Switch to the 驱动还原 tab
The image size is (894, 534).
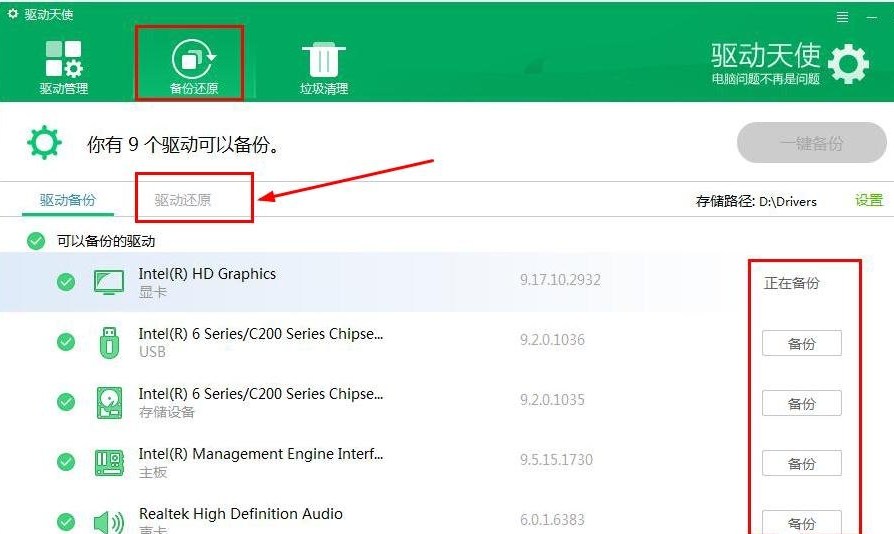[x=182, y=200]
